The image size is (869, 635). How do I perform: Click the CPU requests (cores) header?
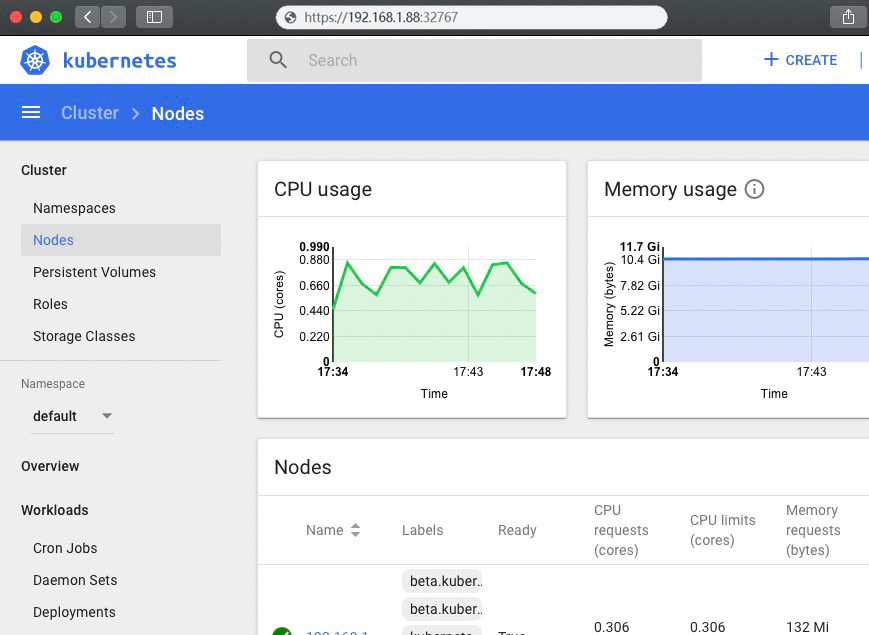621,530
